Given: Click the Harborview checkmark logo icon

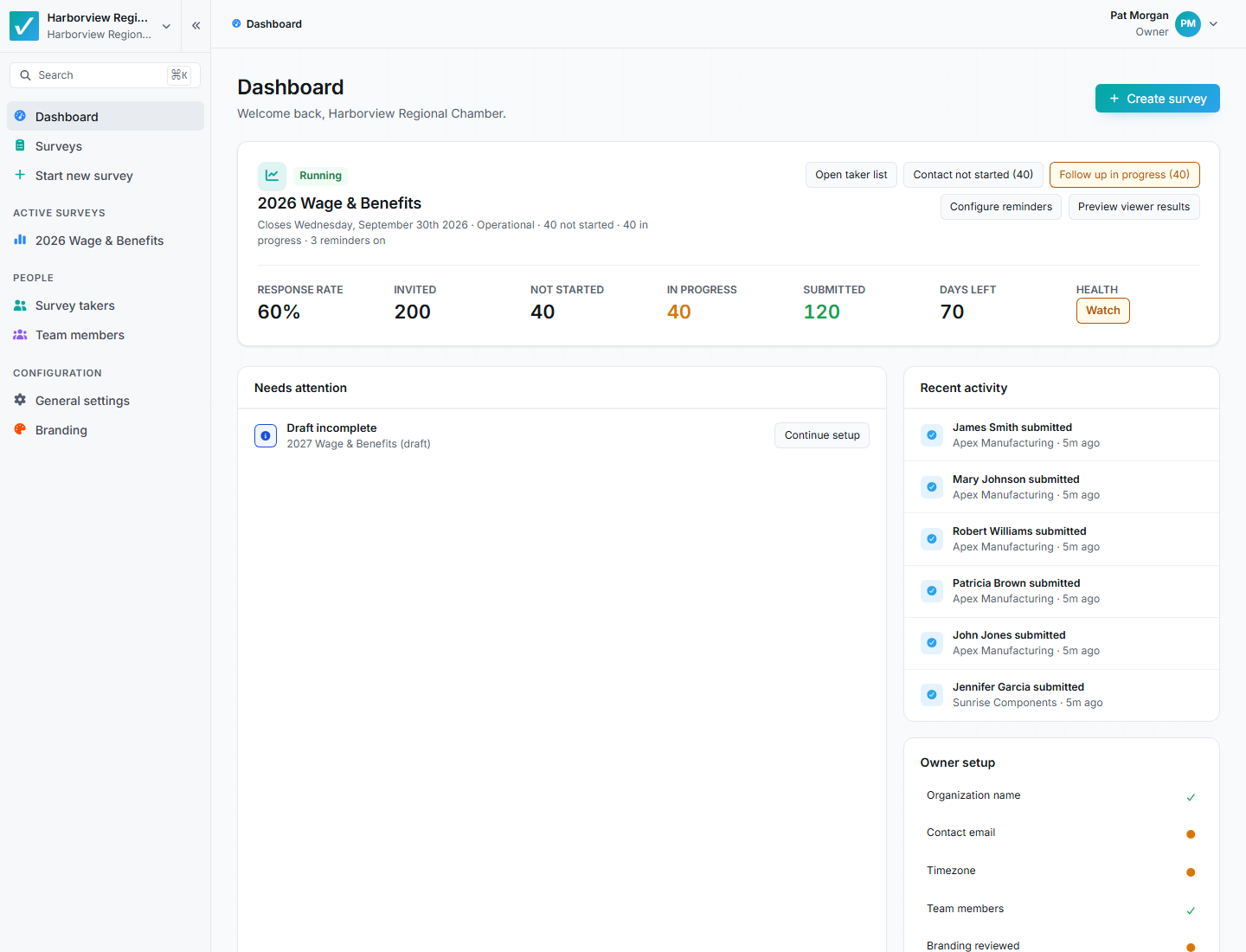Looking at the screenshot, I should [24, 26].
